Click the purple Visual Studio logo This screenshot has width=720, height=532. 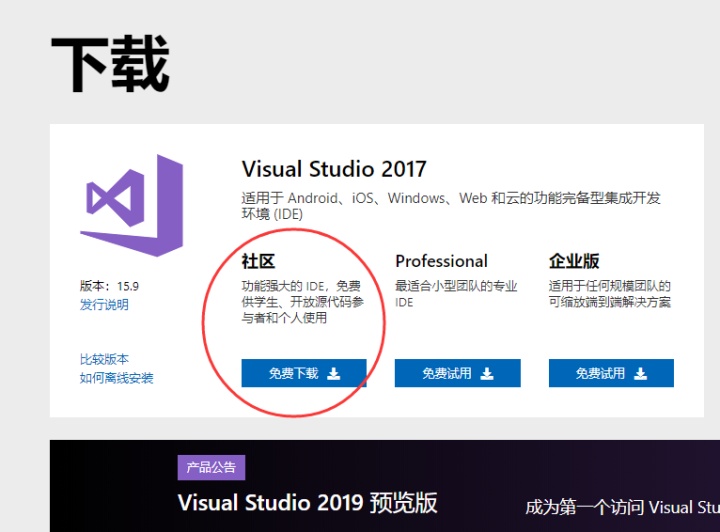pyautogui.click(x=132, y=205)
